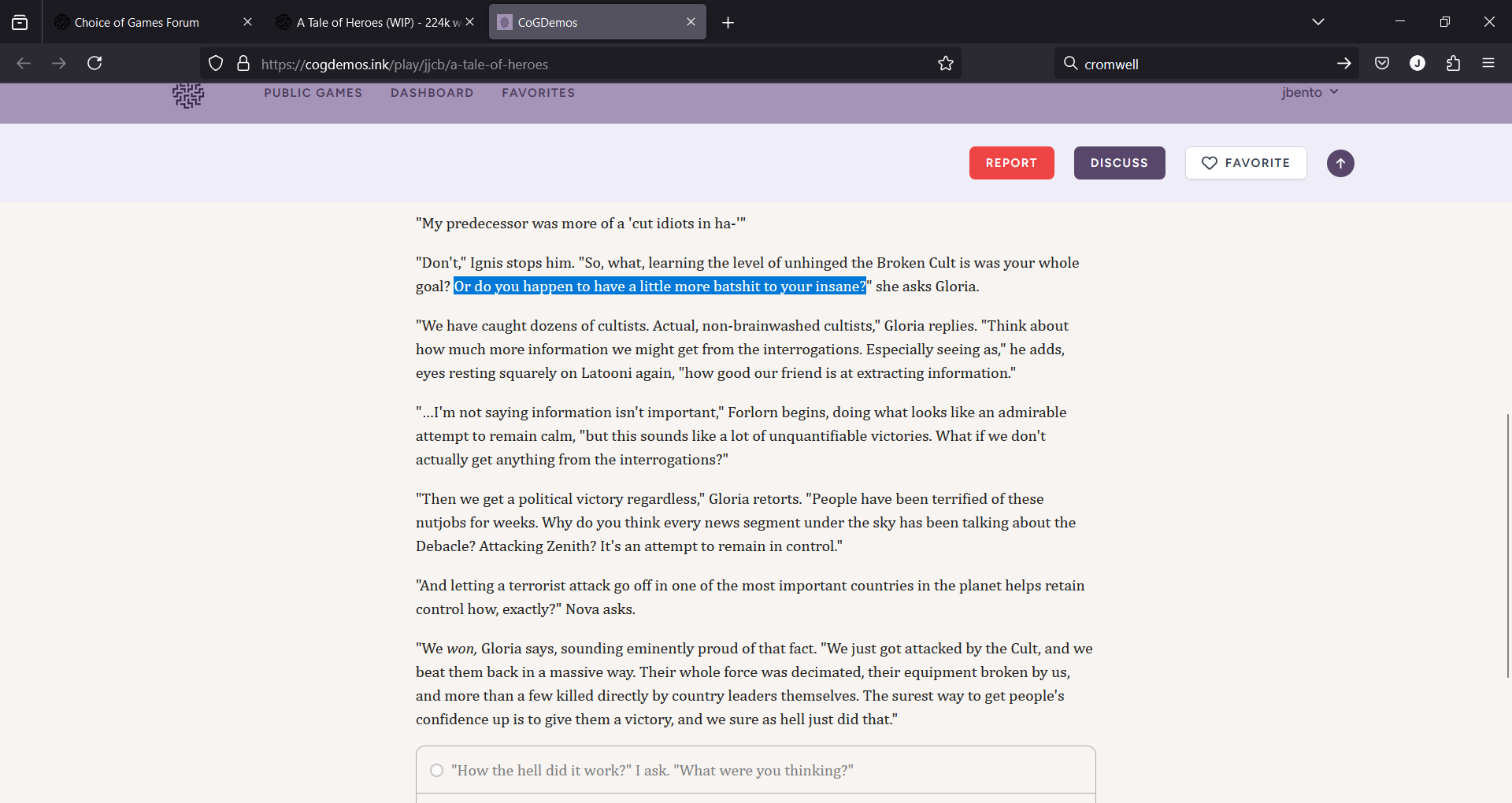
Task: Open the Firefox tab list view button
Action: point(20,23)
